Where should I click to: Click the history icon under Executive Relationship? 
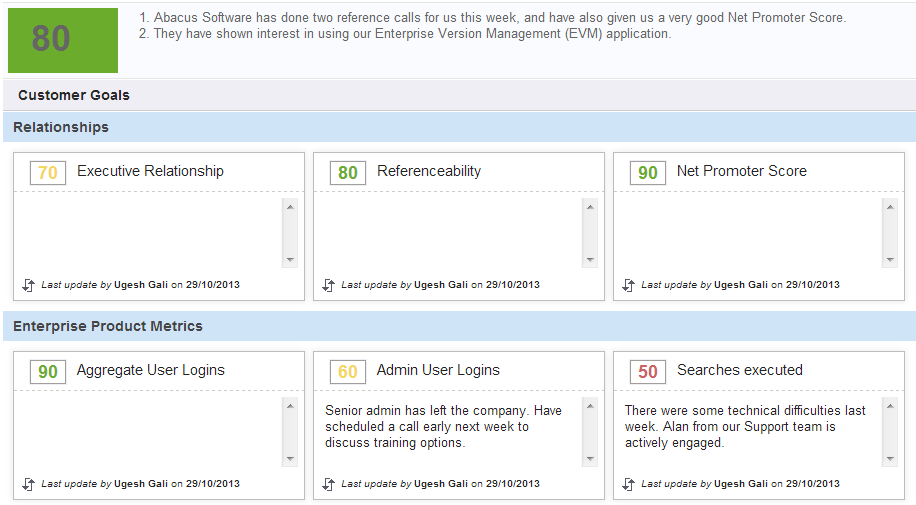point(28,285)
